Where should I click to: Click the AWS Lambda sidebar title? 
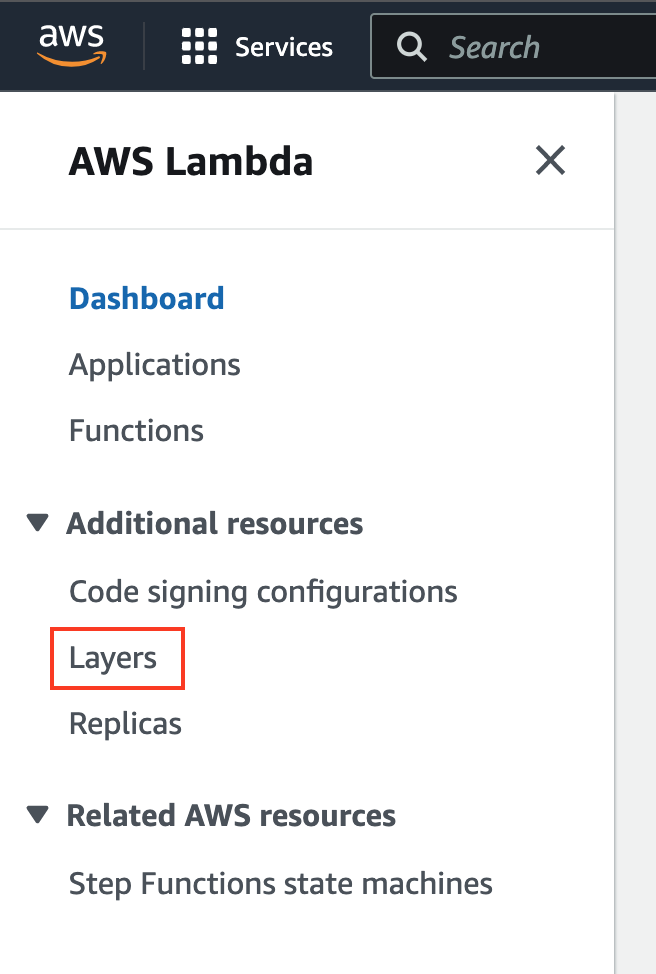(x=191, y=162)
